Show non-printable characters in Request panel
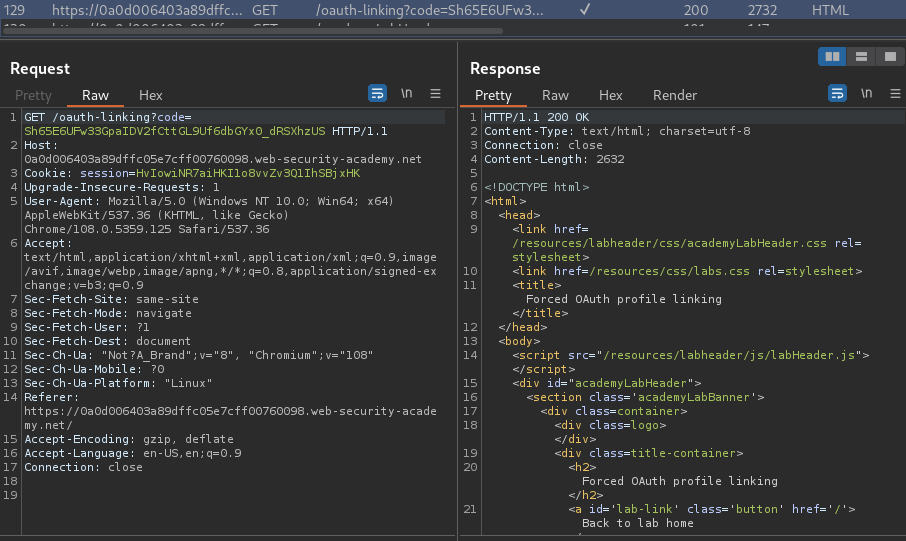This screenshot has height=541, width=906. [x=407, y=93]
